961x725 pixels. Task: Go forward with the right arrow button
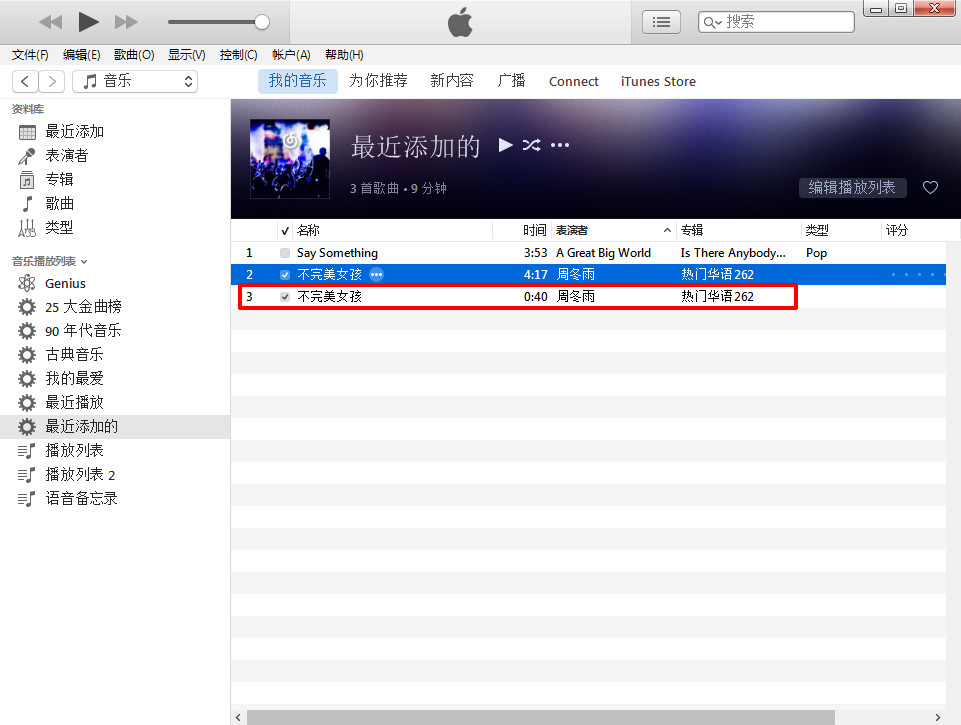52,81
